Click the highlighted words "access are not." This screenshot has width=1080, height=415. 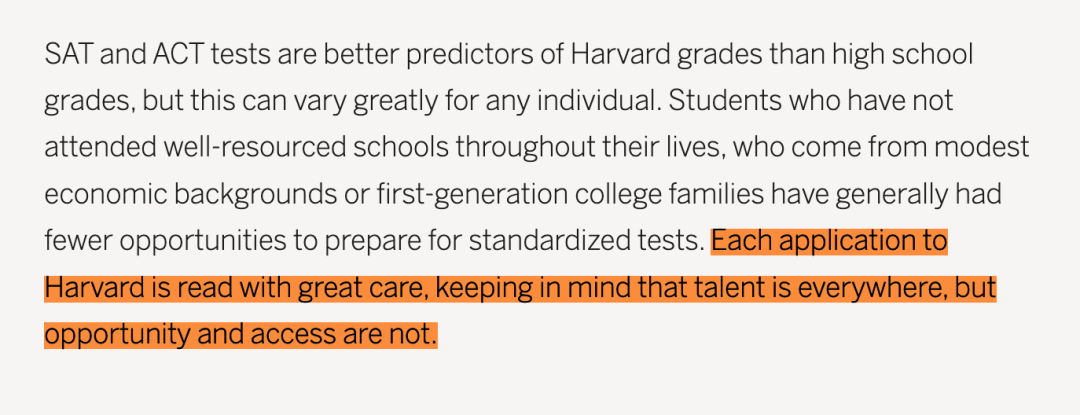(x=344, y=335)
